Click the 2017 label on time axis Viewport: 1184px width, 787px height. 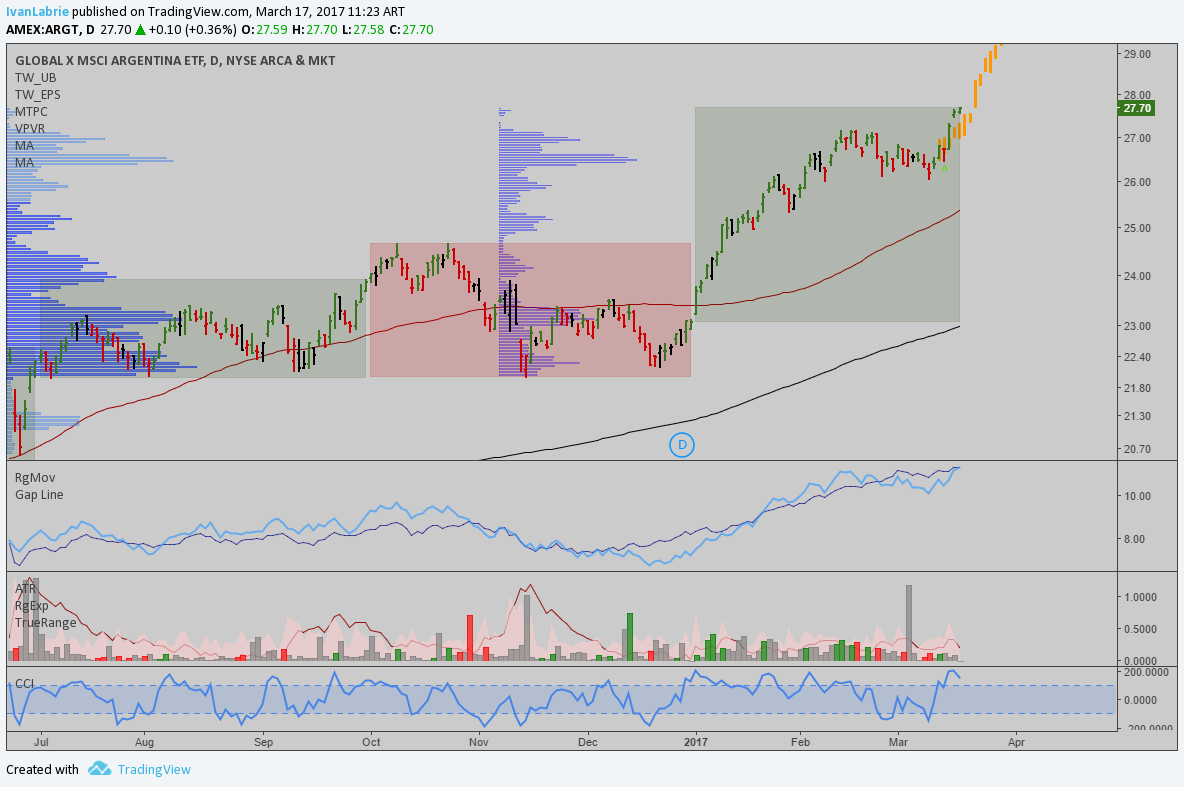point(696,742)
